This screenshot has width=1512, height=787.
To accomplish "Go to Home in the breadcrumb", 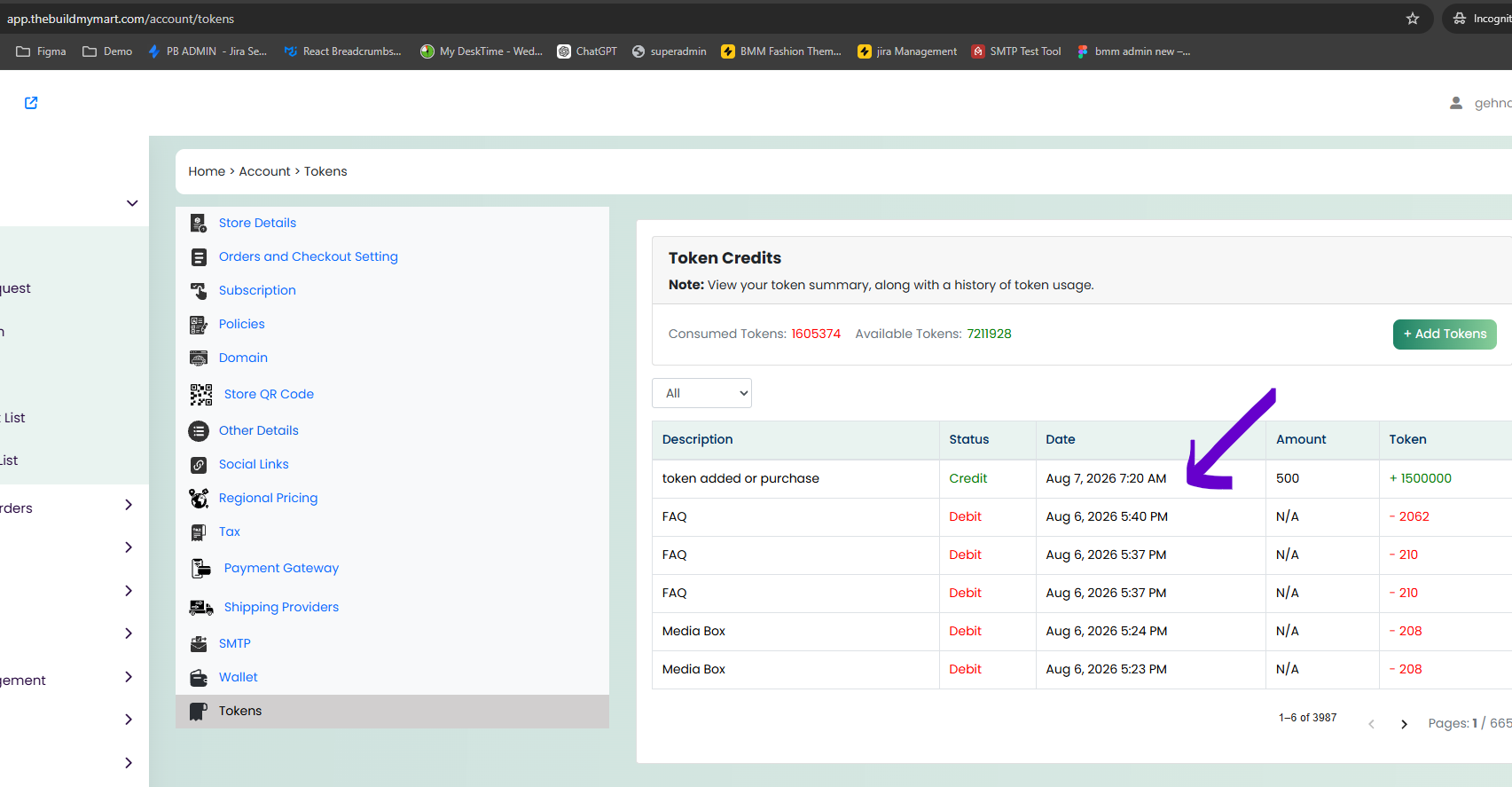I will click(207, 171).
